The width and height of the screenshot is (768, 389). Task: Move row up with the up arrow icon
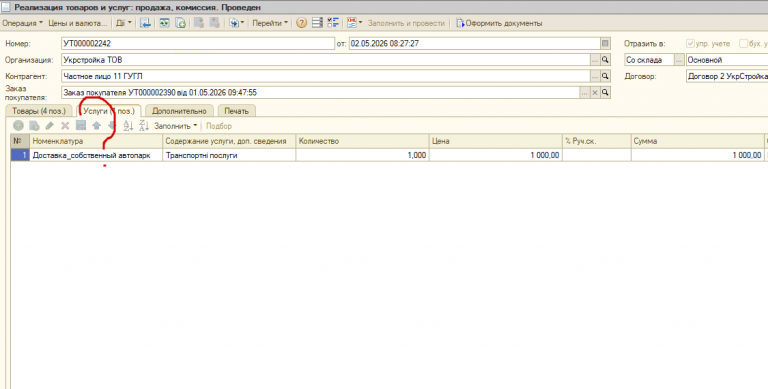tap(96, 126)
